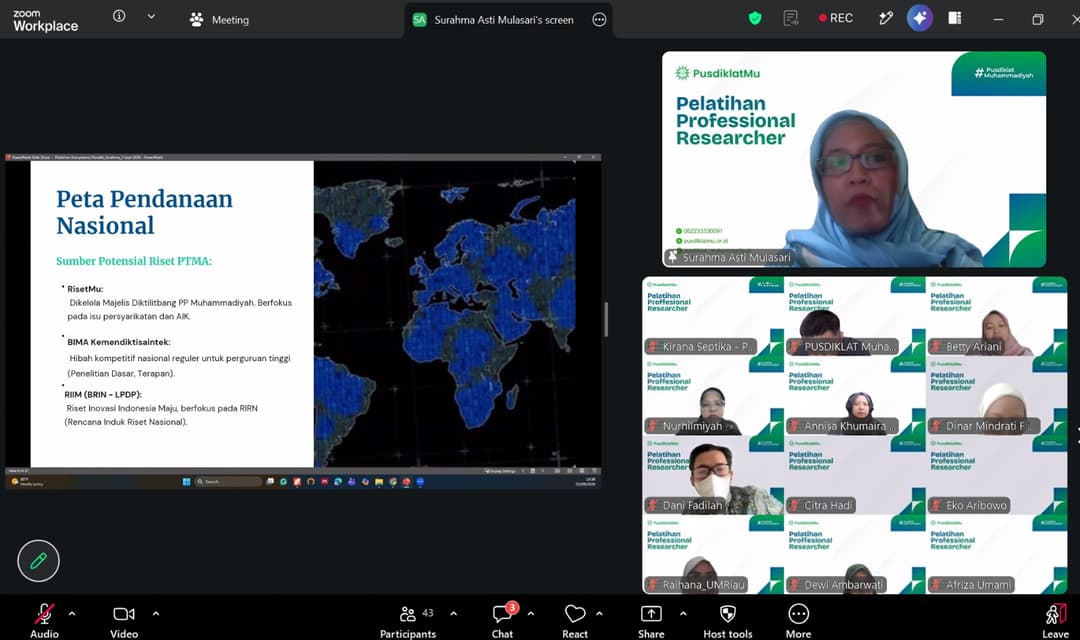Select Afriza Umami participant tile
This screenshot has width=1080, height=640.
[997, 555]
